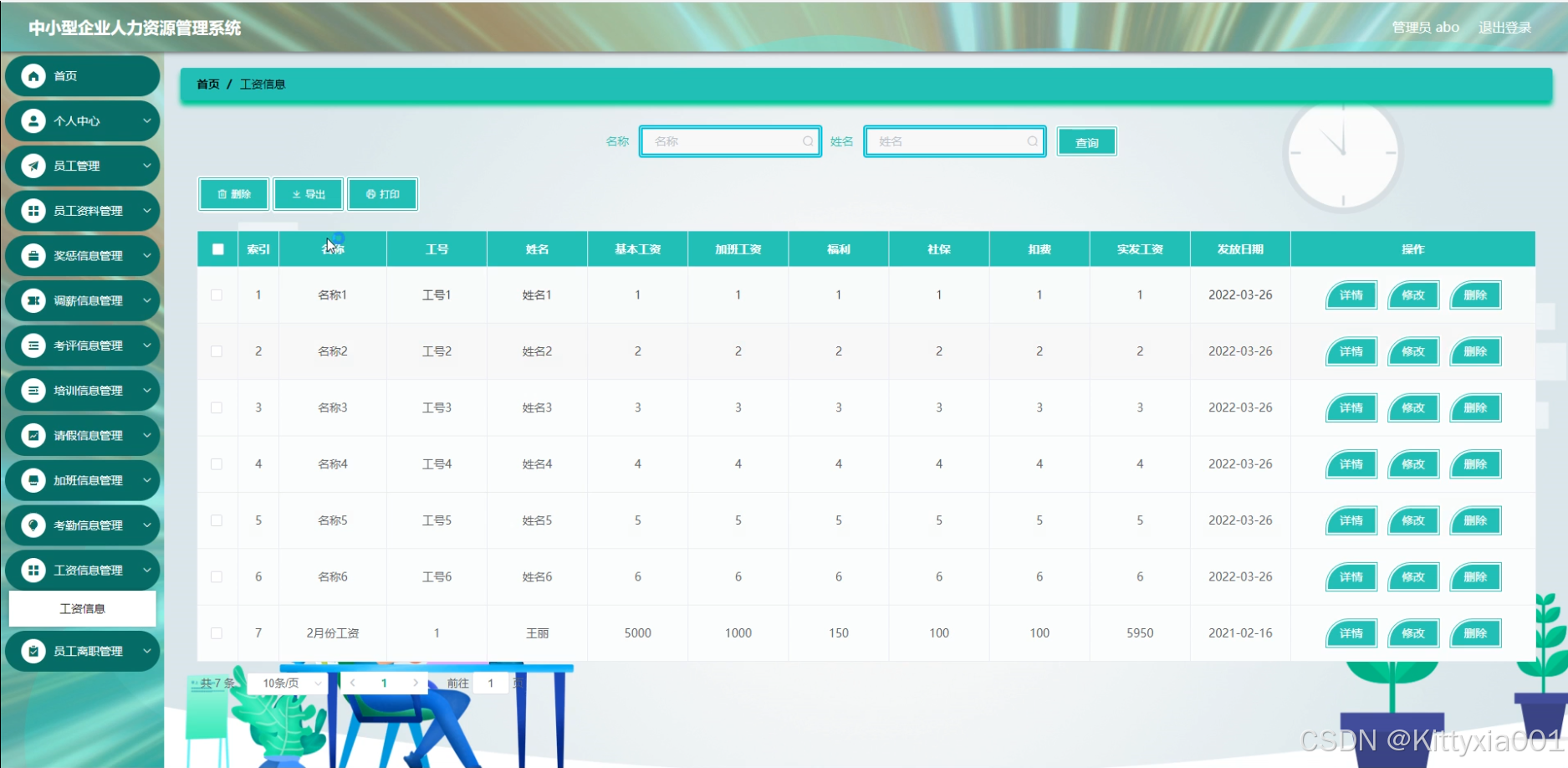Select the checkbox for 2月份工资 row
The height and width of the screenshot is (768, 1568).
[x=217, y=633]
